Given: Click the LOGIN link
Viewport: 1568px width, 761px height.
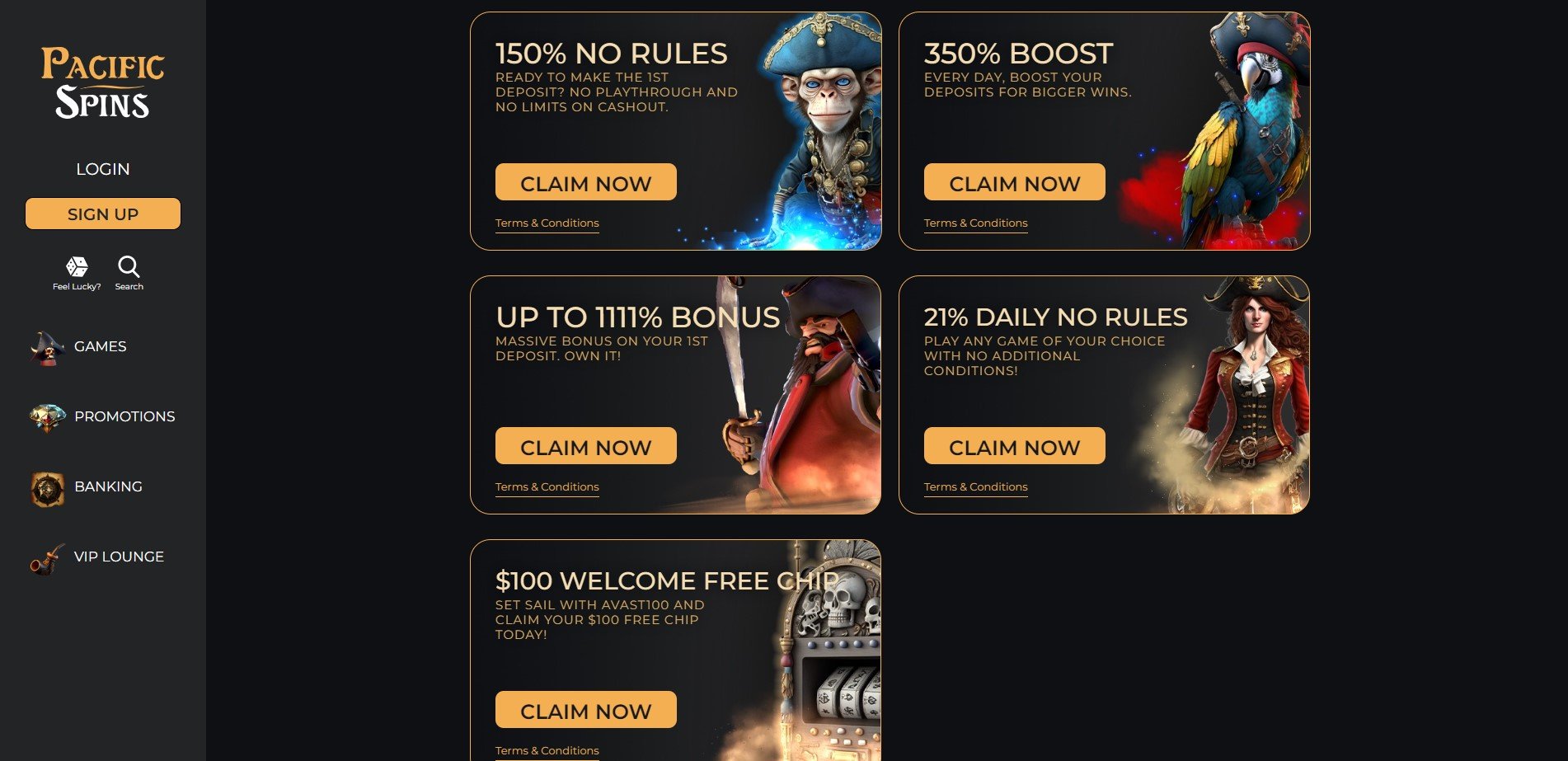Looking at the screenshot, I should [103, 169].
